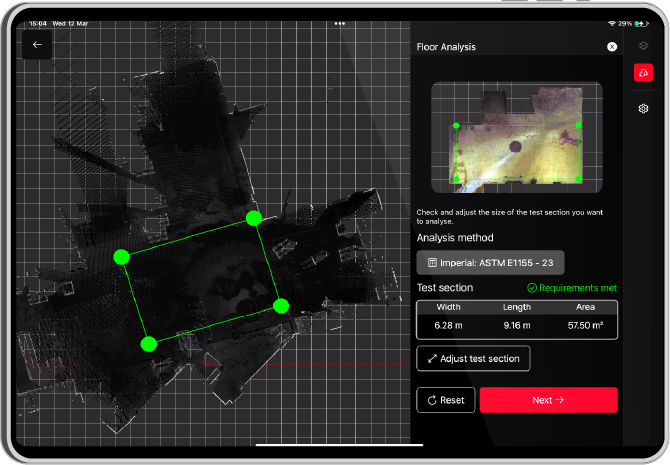Tap the home indicator bar at bottom
This screenshot has width=670, height=465.
pos(339,445)
